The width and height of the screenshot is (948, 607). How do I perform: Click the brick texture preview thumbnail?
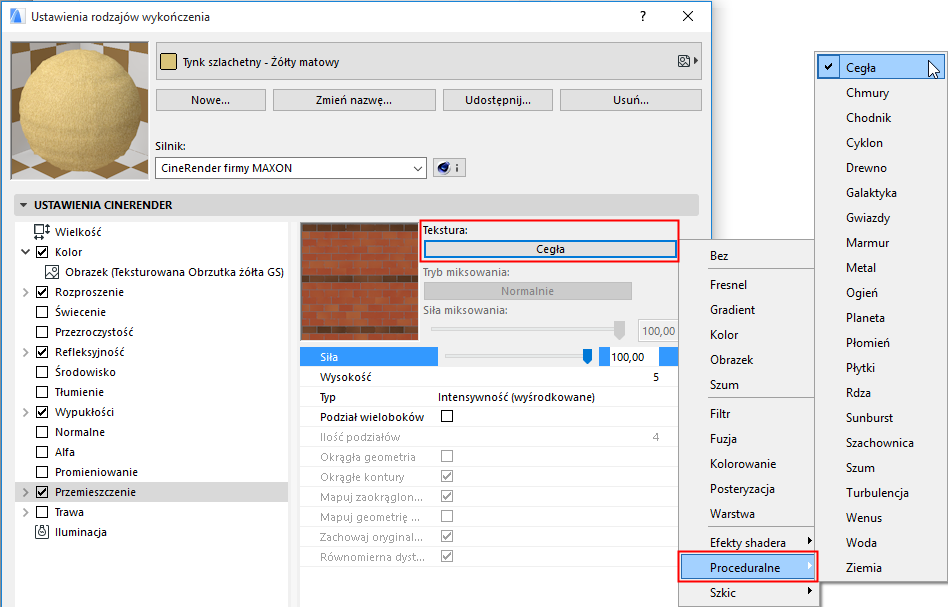[359, 281]
